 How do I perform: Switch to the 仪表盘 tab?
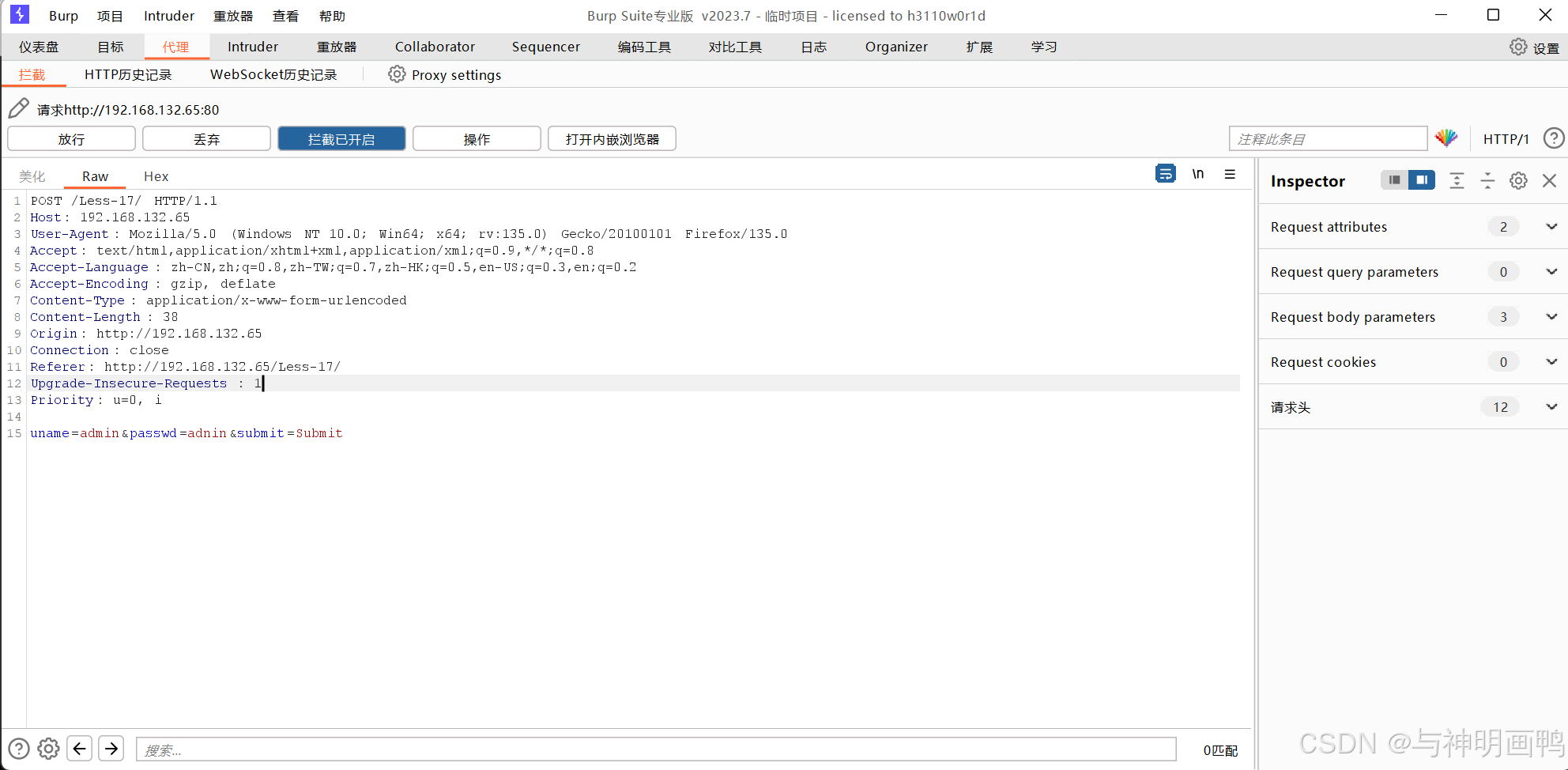click(x=39, y=47)
